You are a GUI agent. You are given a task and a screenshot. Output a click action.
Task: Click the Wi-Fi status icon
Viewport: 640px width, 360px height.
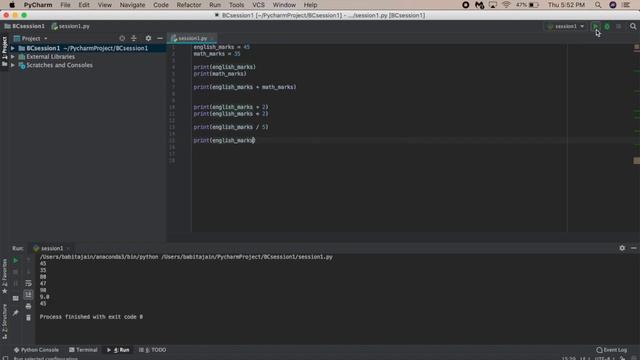pyautogui.click(x=507, y=5)
